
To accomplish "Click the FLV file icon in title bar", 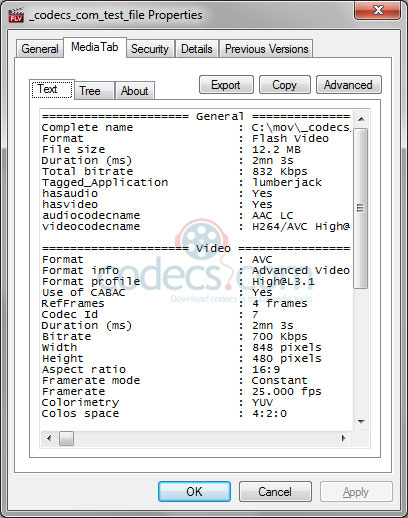I will click(16, 15).
